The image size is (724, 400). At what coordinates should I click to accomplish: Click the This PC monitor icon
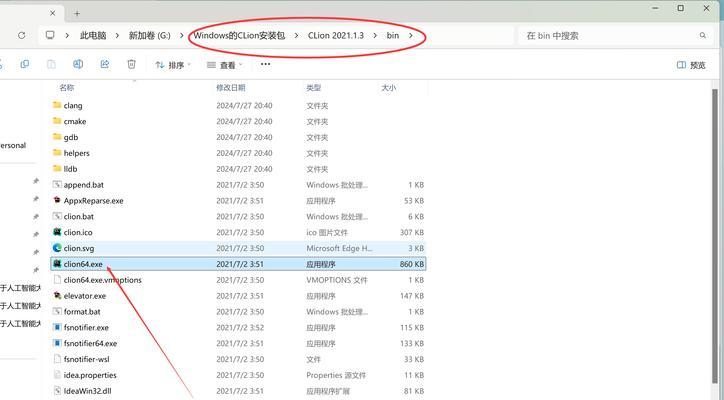(x=50, y=35)
